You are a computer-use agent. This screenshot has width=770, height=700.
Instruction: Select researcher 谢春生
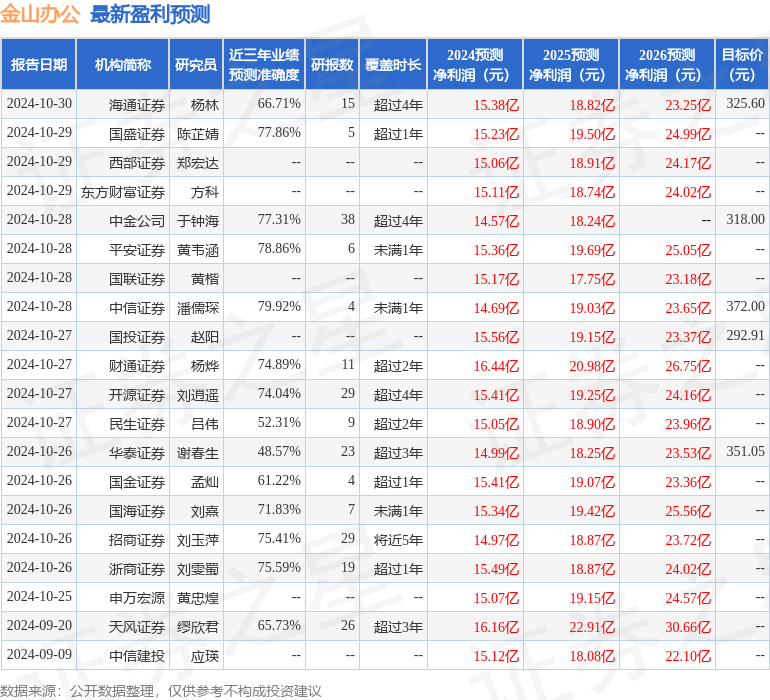coord(198,453)
